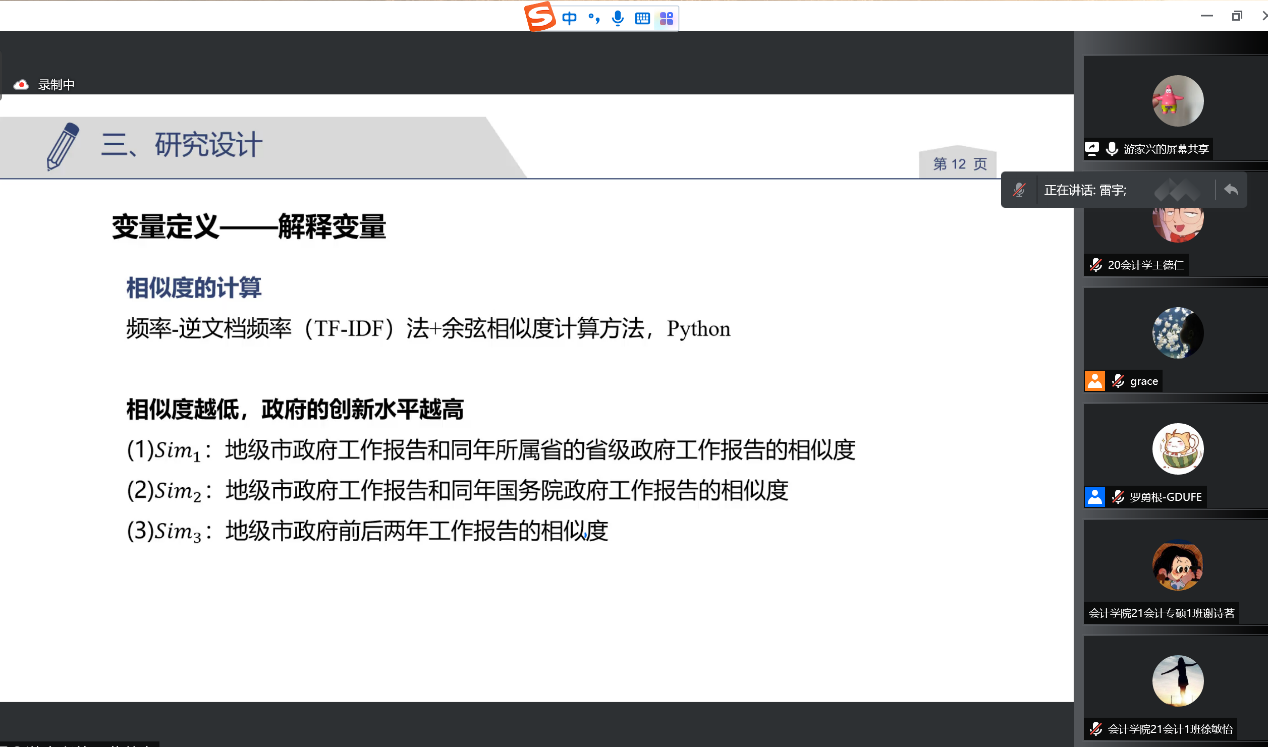Image resolution: width=1268 pixels, height=747 pixels.
Task: Toggle Chinese/English input mode in Sogou bar
Action: pos(570,18)
